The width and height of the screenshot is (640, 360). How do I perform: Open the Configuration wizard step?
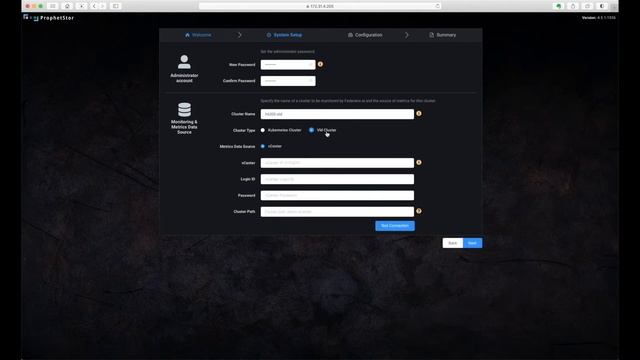(x=365, y=35)
